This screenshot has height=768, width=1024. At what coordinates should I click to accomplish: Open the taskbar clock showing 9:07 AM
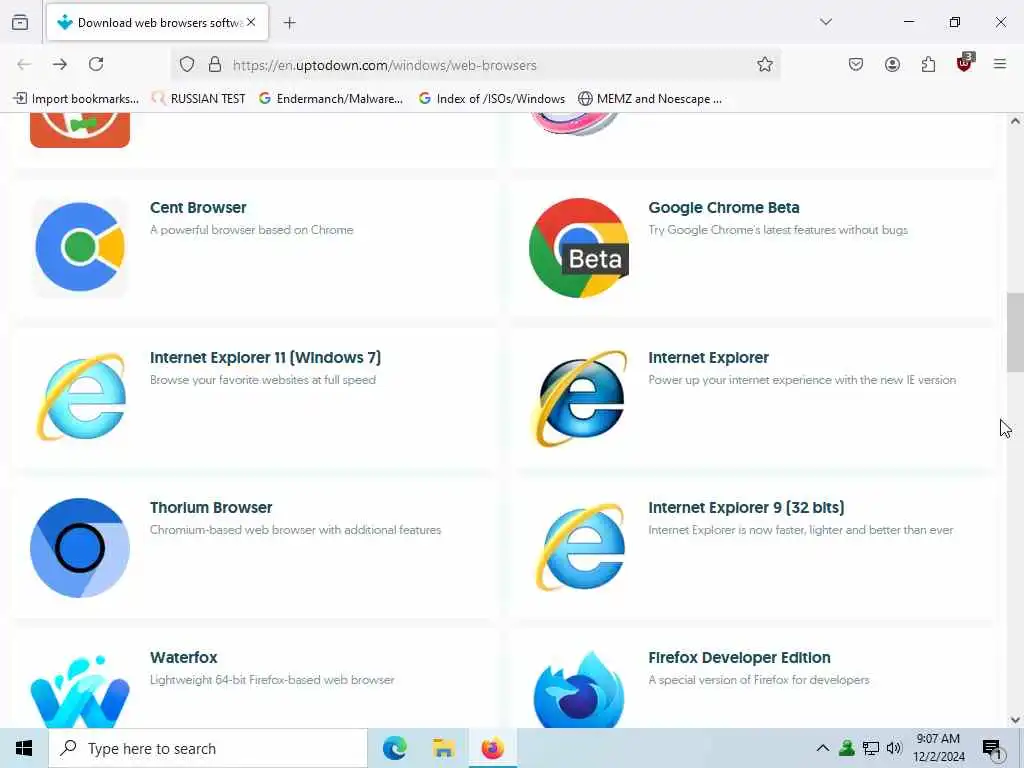(938, 748)
